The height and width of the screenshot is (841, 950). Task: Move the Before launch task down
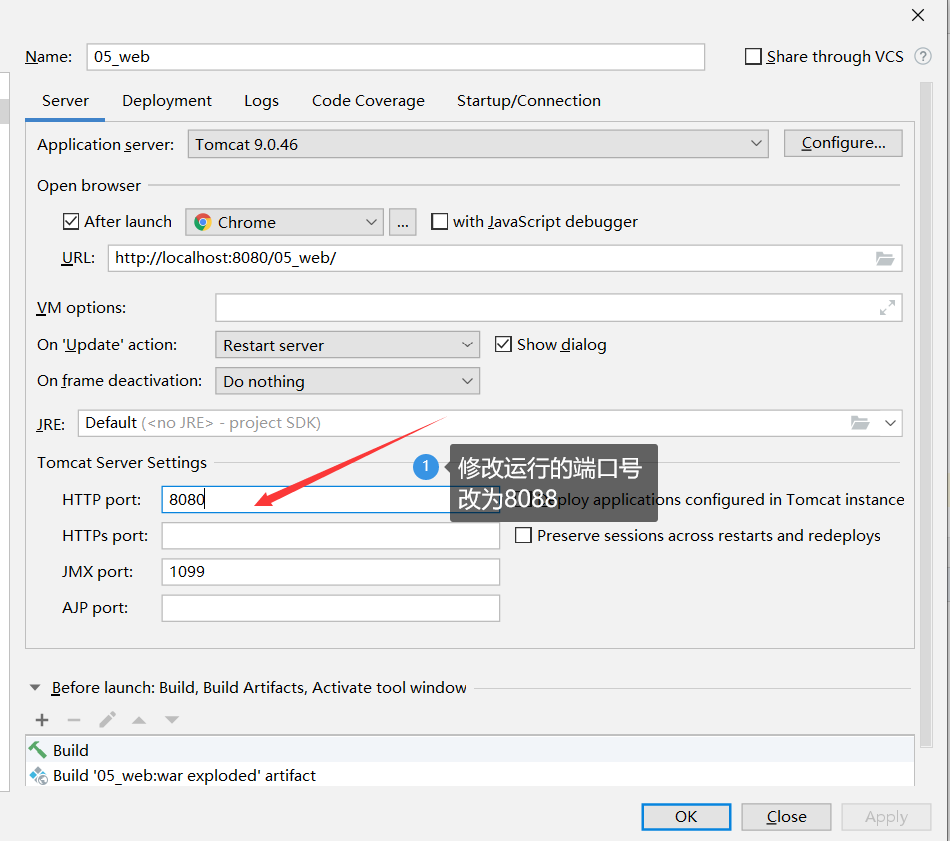(170, 719)
